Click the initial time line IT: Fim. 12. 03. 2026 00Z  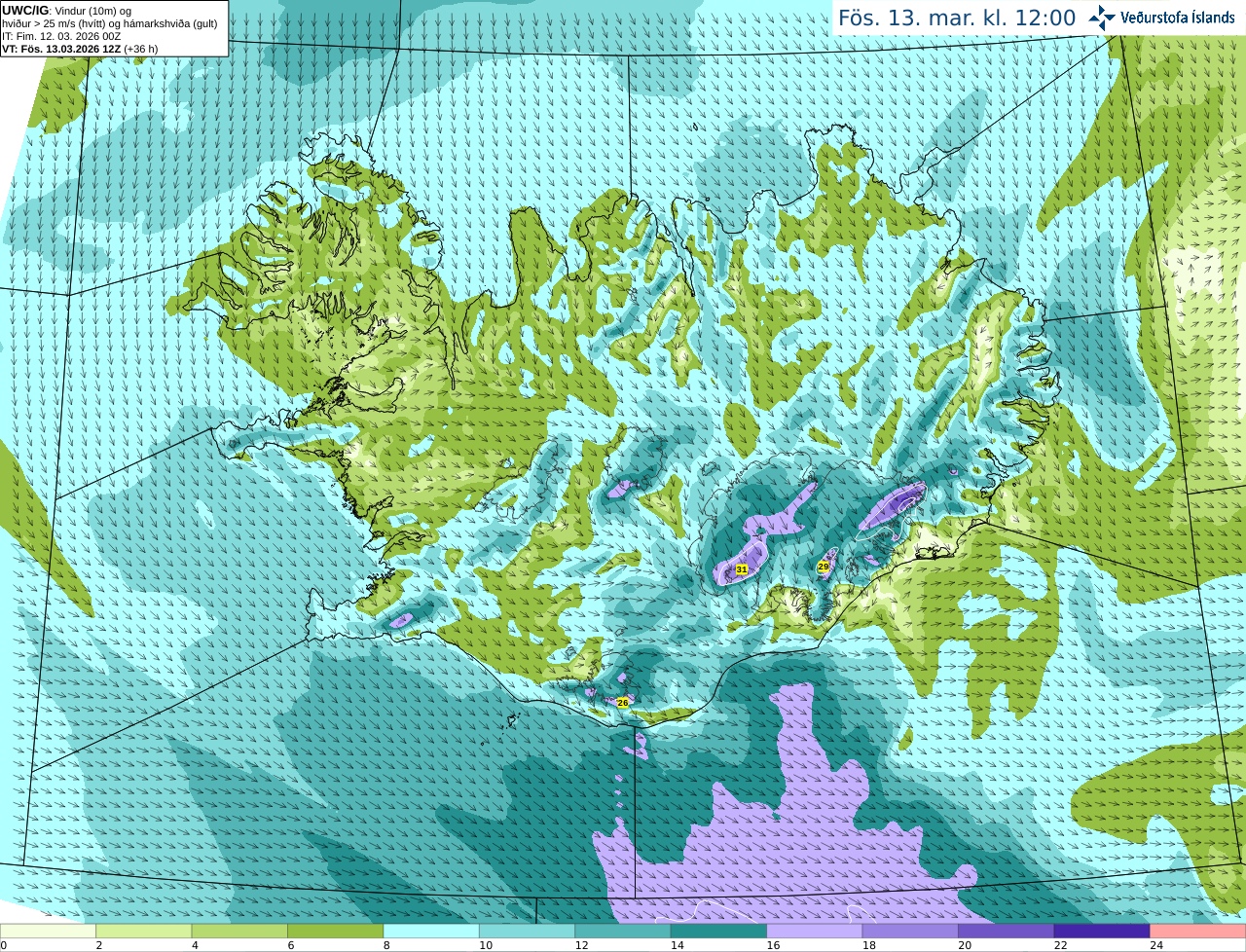point(61,36)
